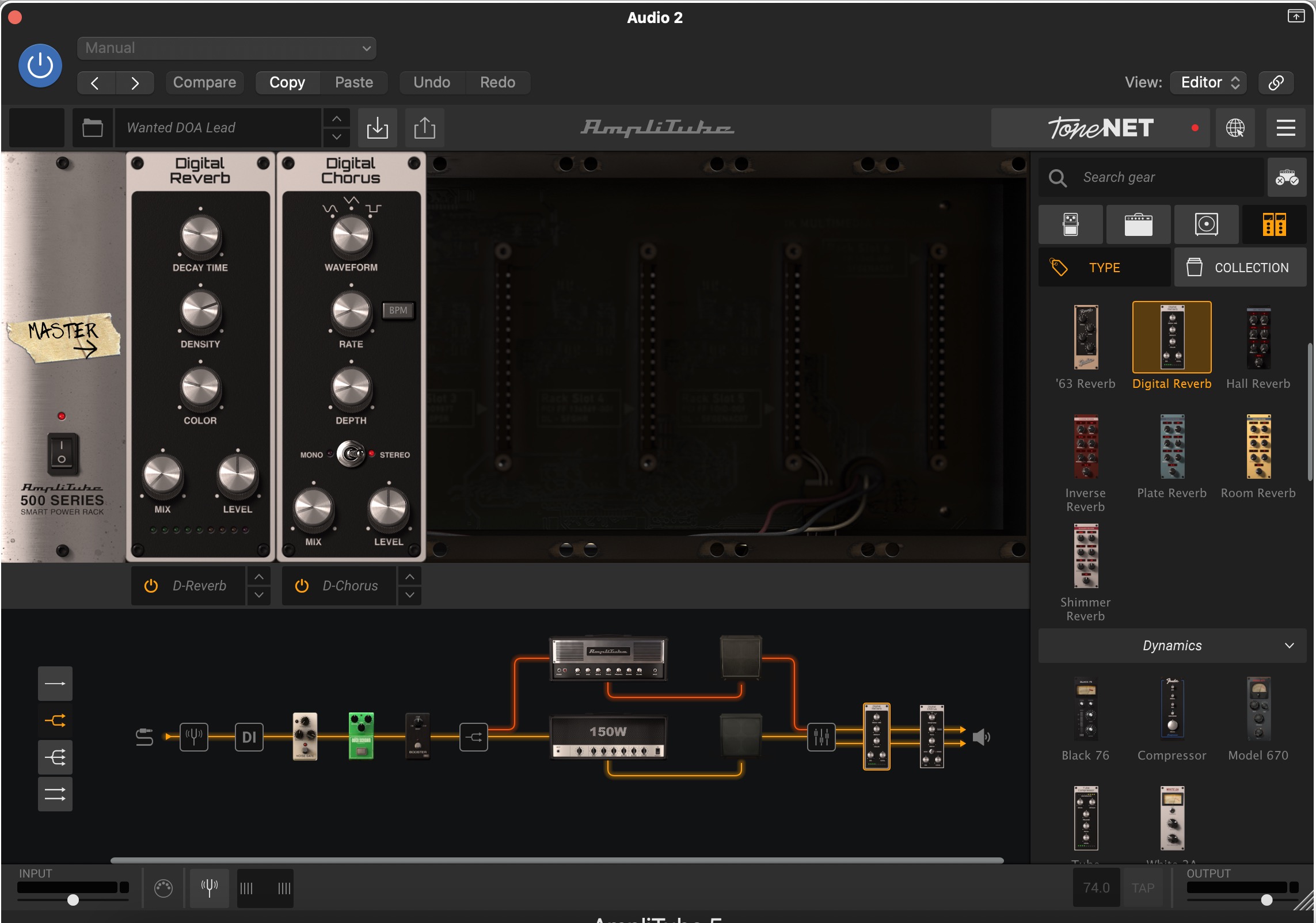The width and height of the screenshot is (1316, 923).
Task: Open the tuner in bottom bar
Action: tap(210, 888)
